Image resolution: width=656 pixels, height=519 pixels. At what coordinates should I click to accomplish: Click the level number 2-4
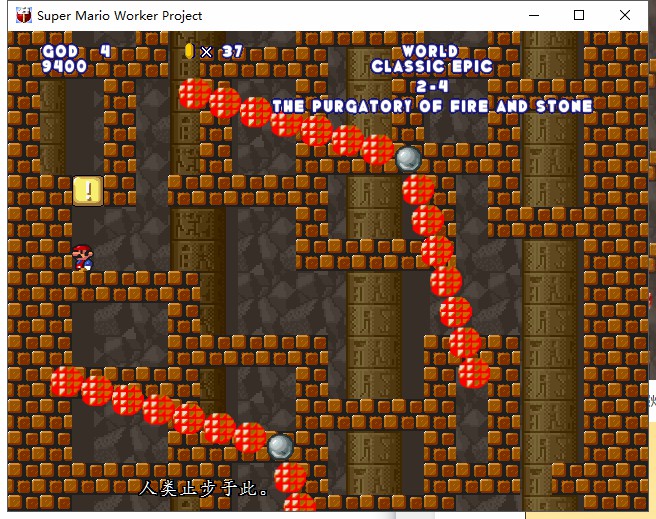coord(432,87)
